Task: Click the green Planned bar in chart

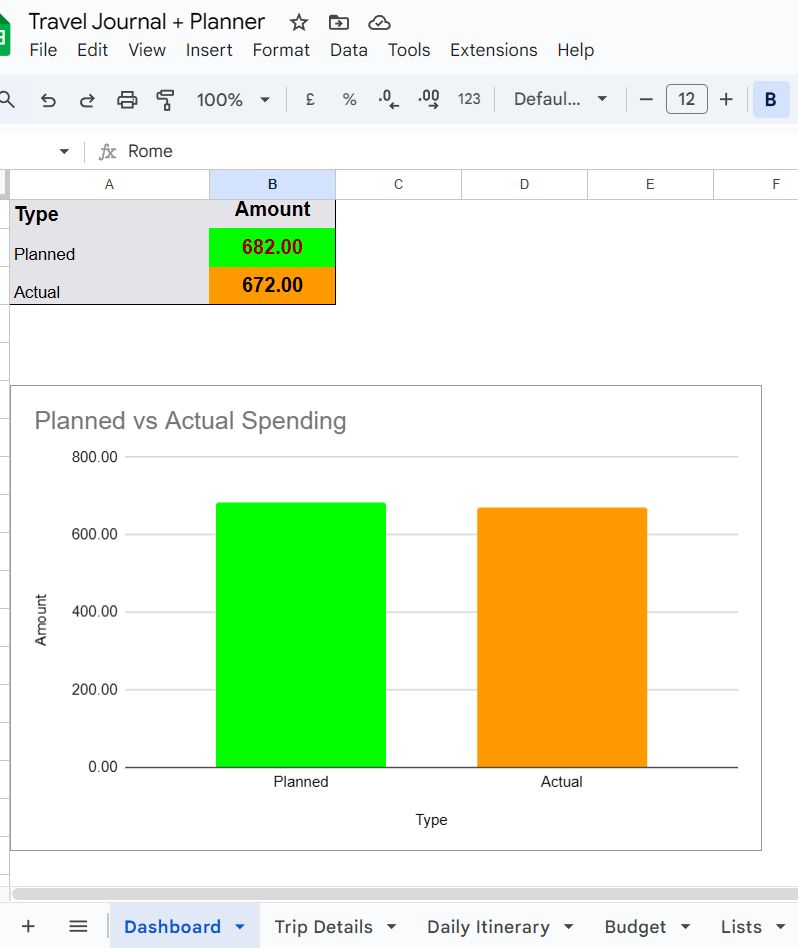Action: coord(301,634)
